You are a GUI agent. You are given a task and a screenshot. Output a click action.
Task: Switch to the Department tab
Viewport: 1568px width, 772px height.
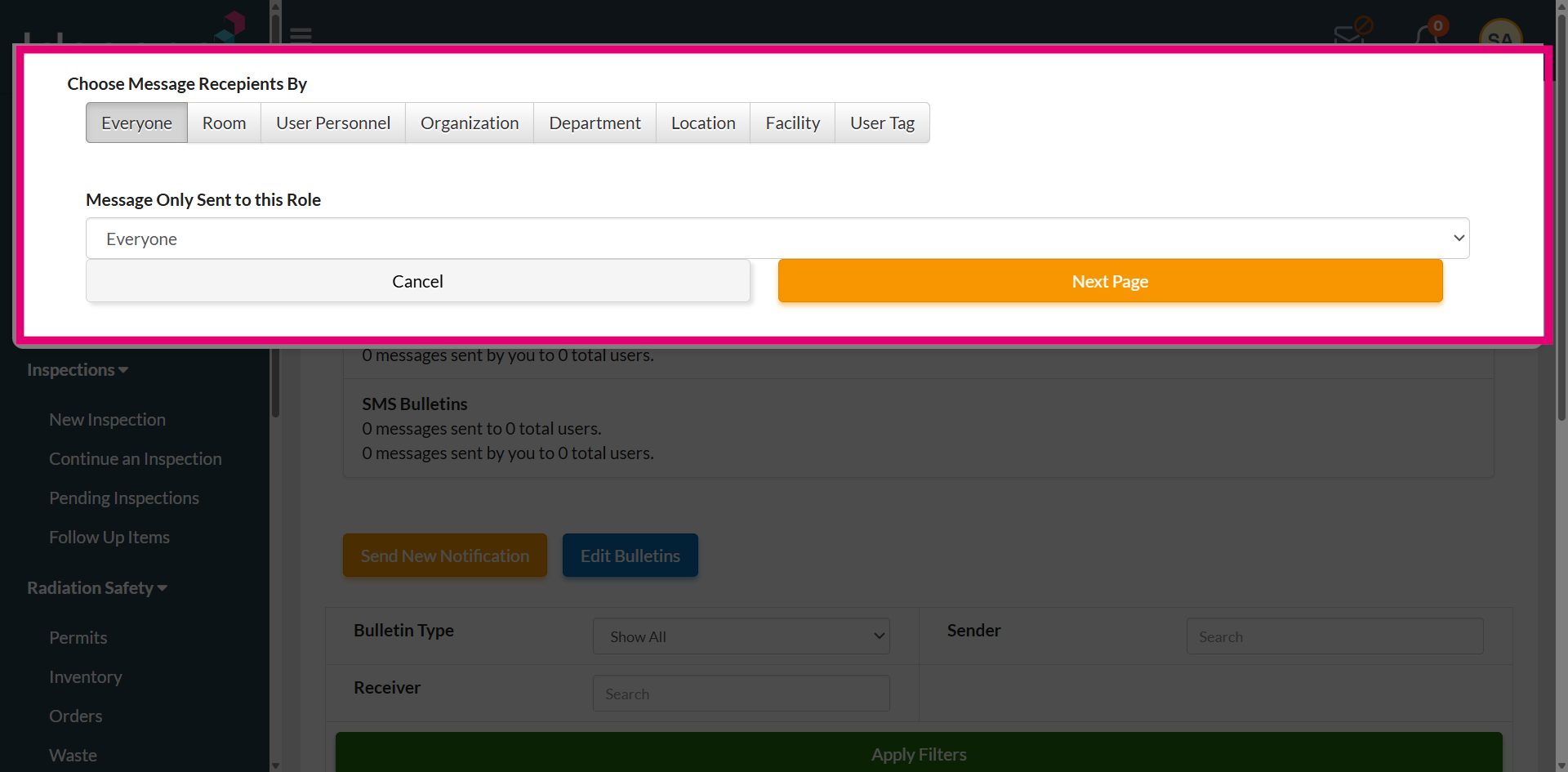click(595, 123)
